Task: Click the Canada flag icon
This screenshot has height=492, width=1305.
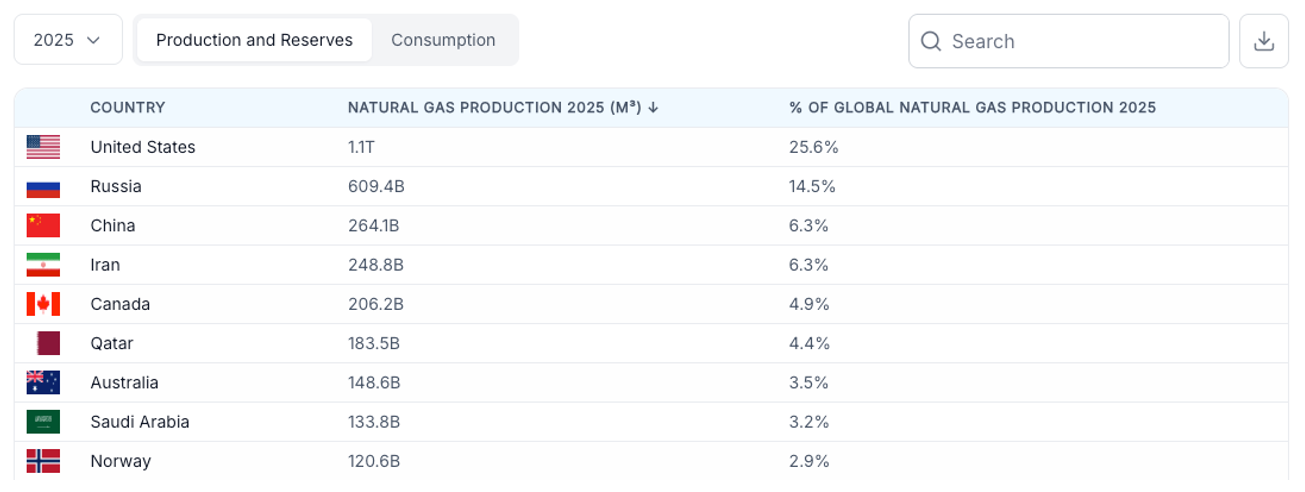Action: click(43, 304)
